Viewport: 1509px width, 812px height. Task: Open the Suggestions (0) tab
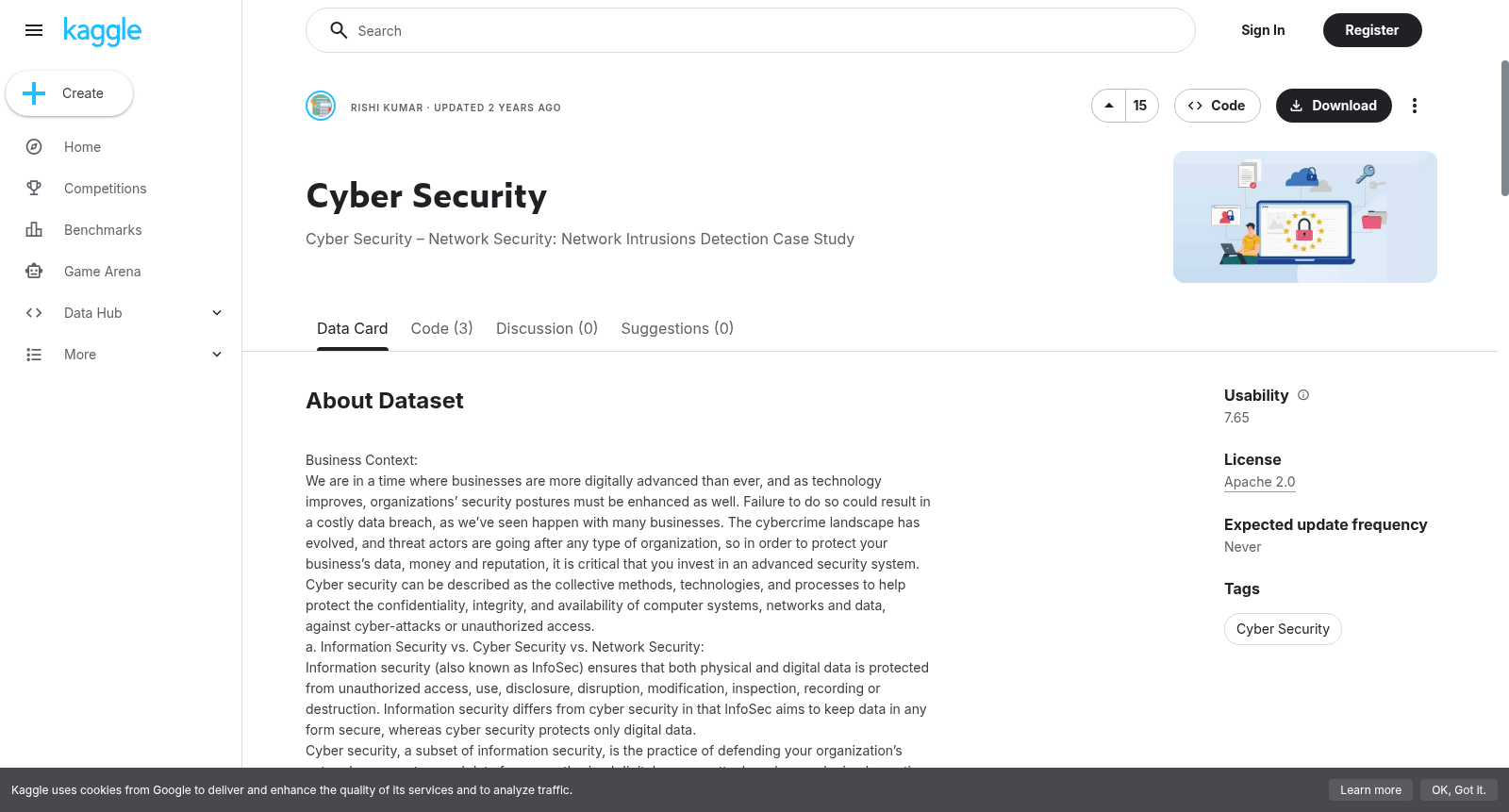point(677,328)
